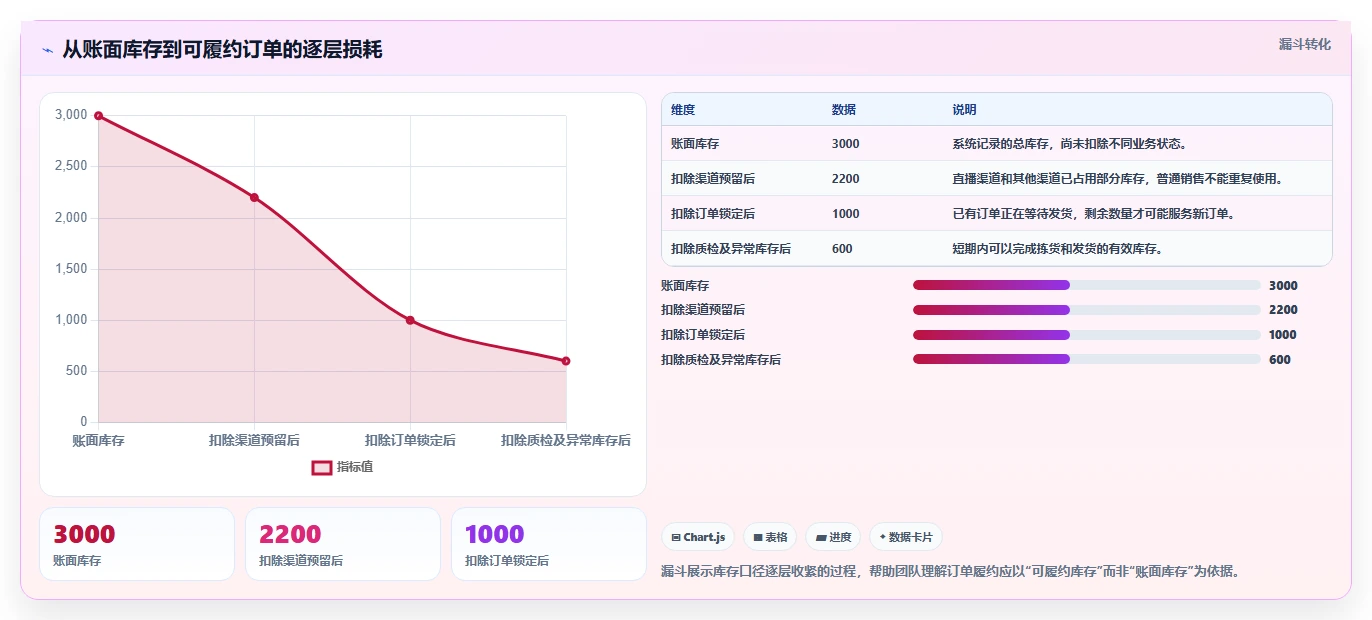Click the value 600 beside its progress bar
The width and height of the screenshot is (1372, 620).
pos(1280,360)
